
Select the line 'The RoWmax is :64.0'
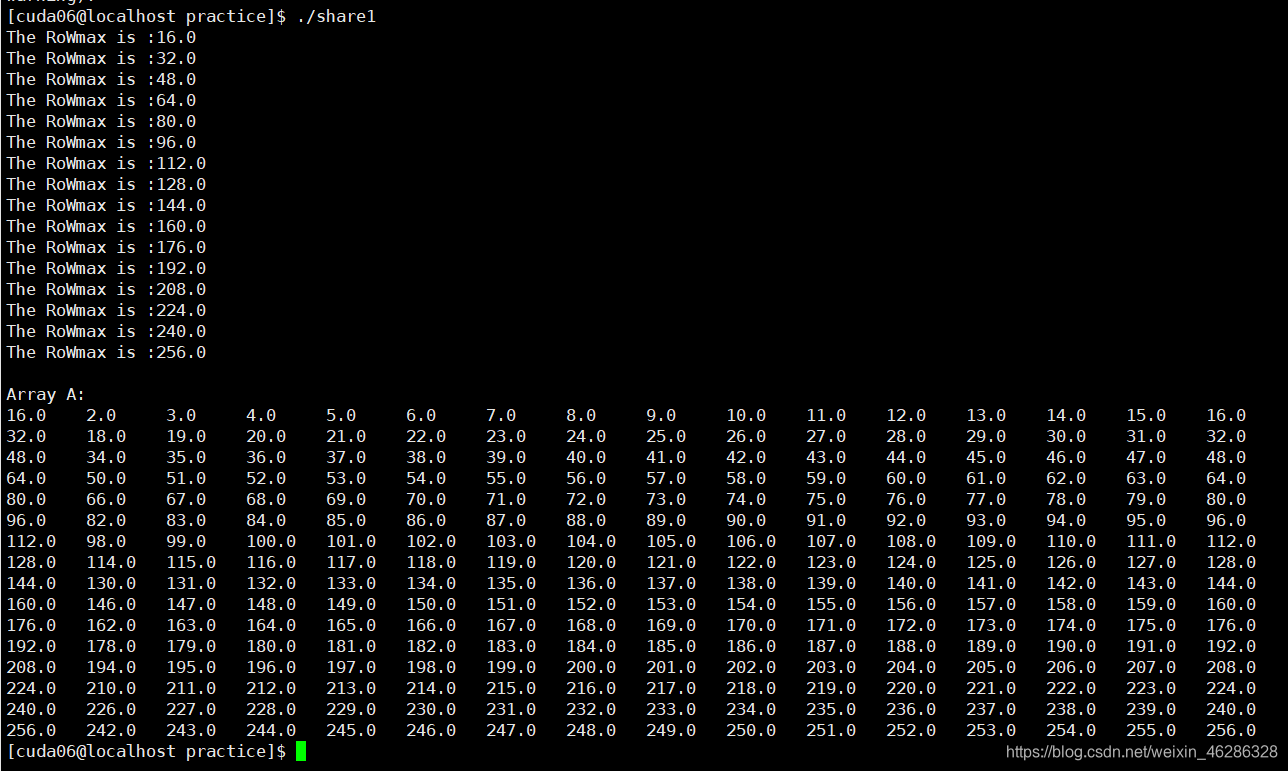[x=101, y=101]
